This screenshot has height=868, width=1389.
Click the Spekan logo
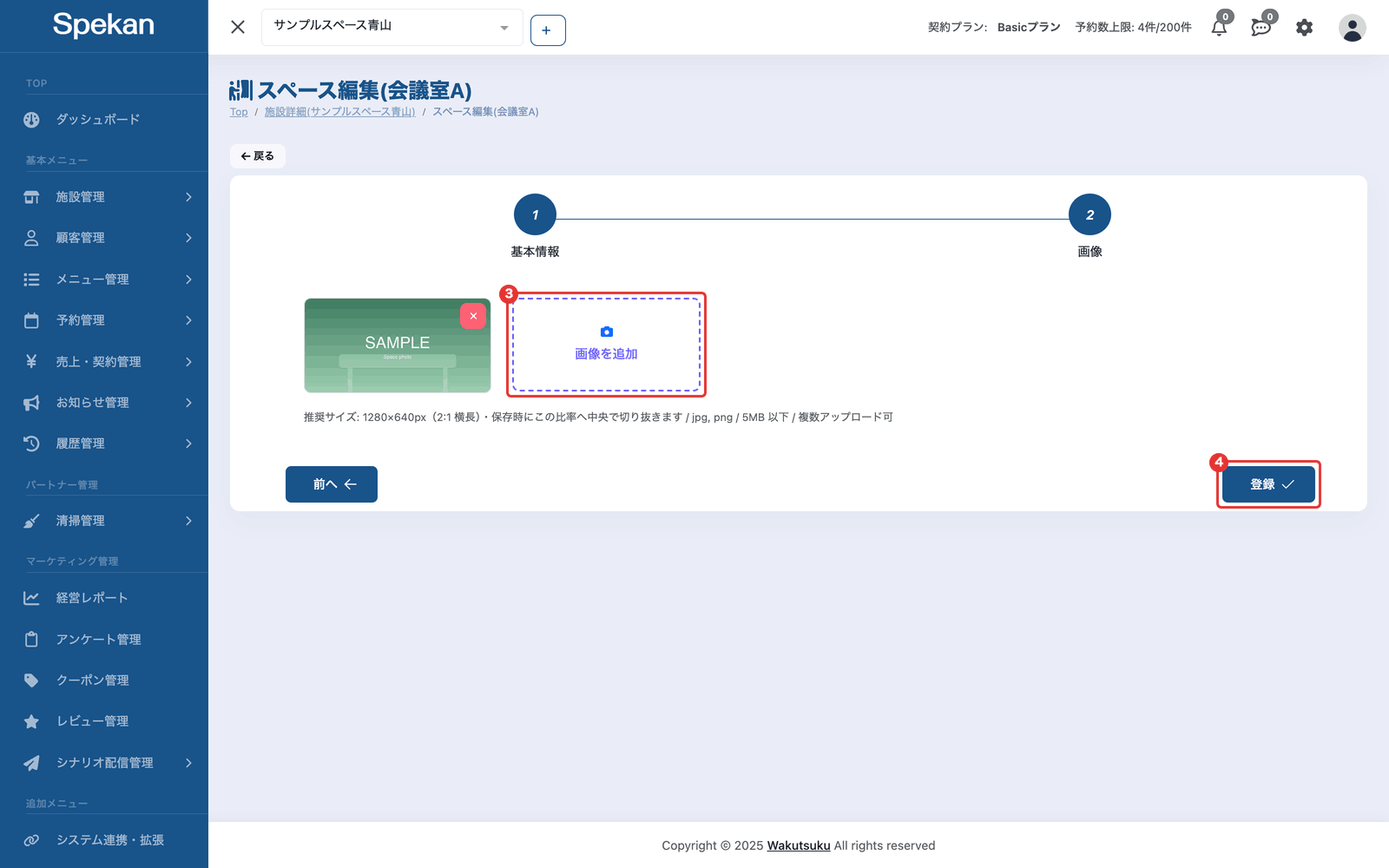[x=103, y=25]
